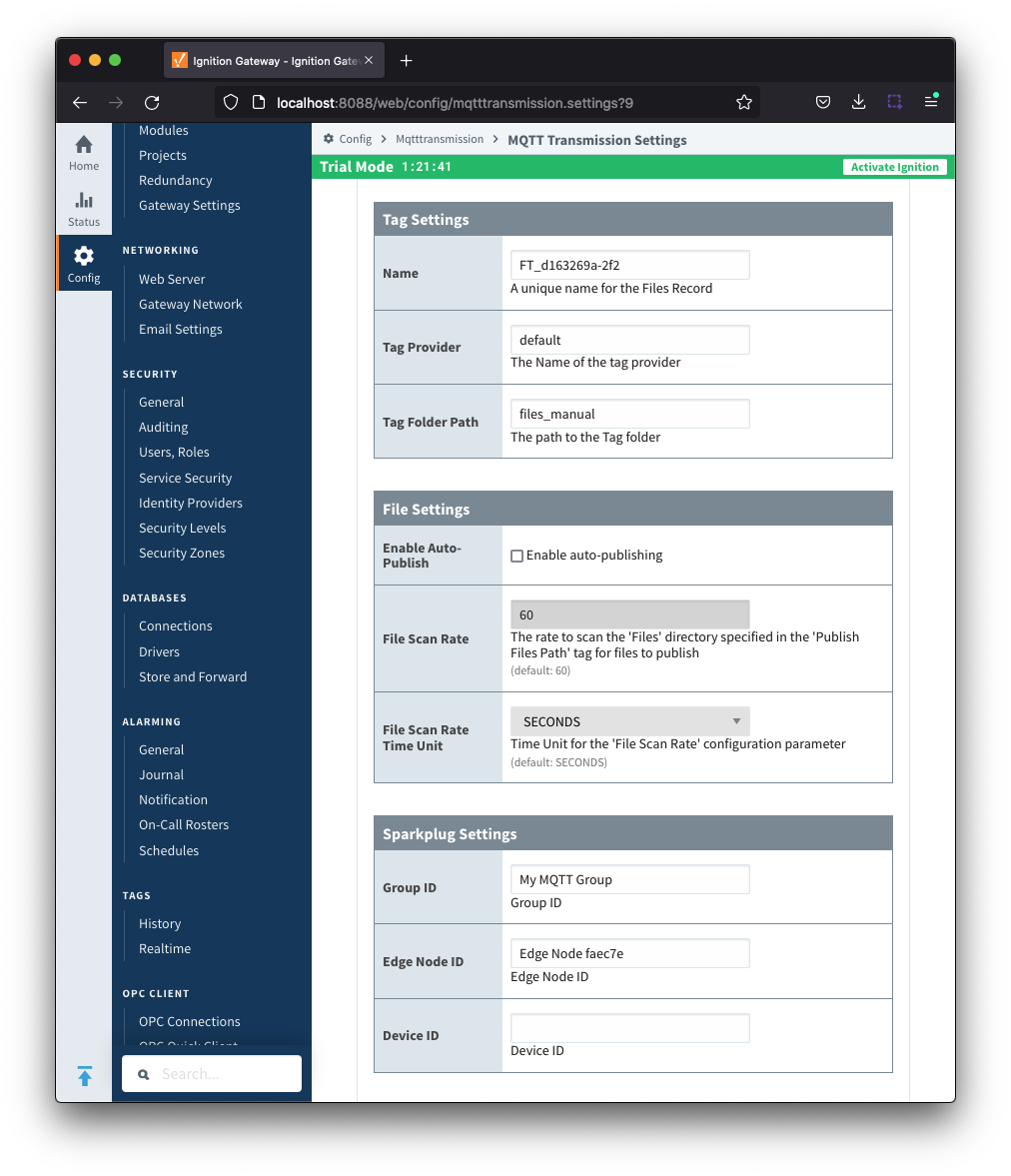Close the Ignition Gateway tab
Image resolution: width=1011 pixels, height=1176 pixels.
coord(369,60)
